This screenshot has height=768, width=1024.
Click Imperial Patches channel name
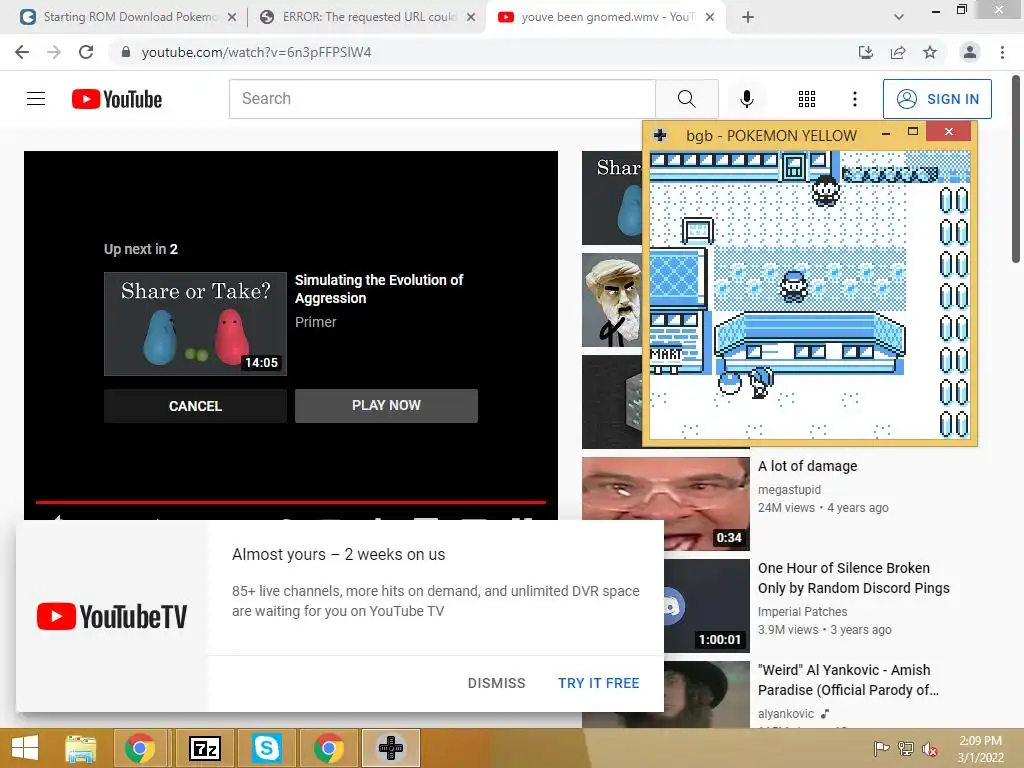(802, 611)
